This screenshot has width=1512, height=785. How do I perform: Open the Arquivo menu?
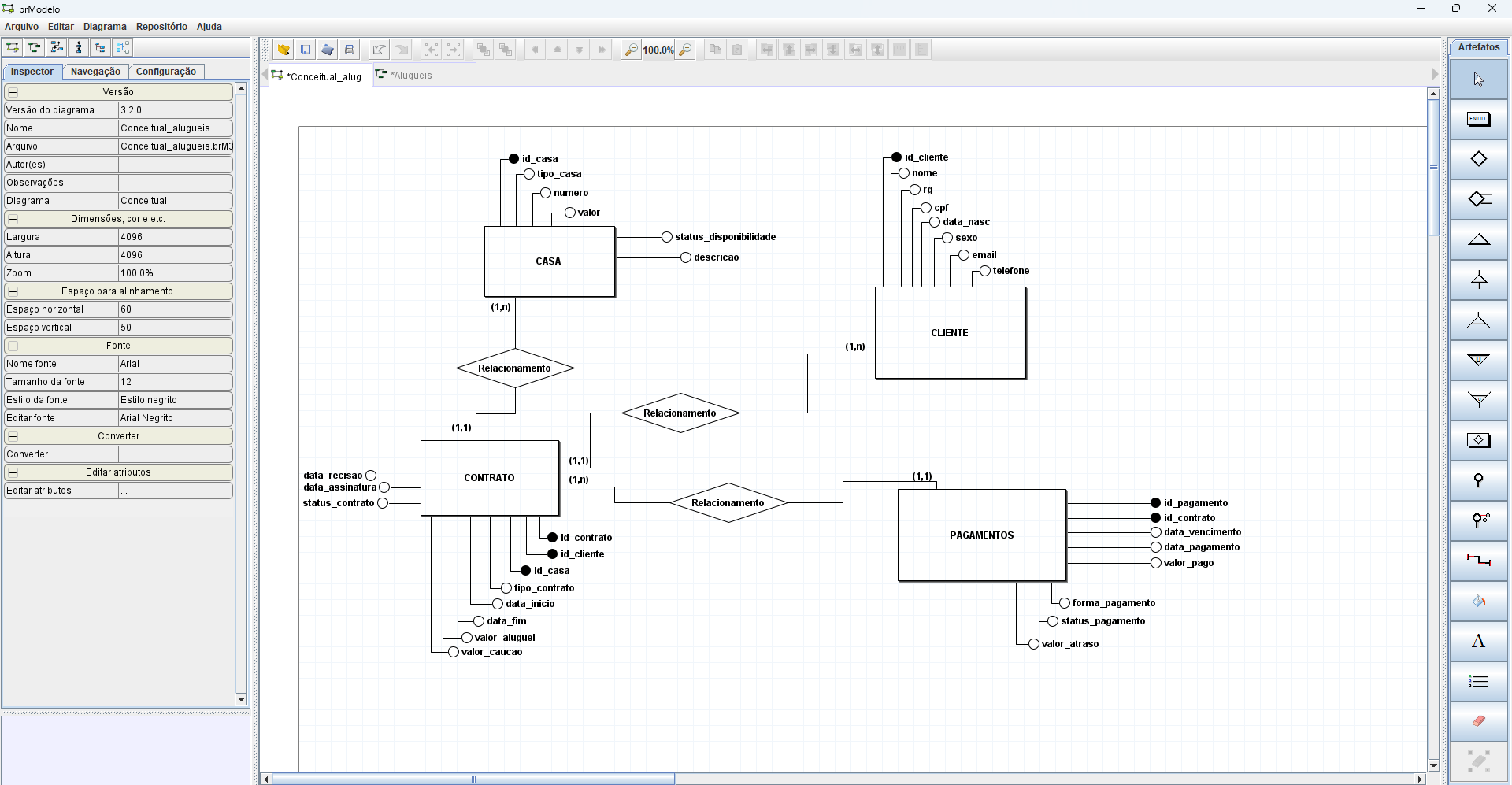[21, 27]
